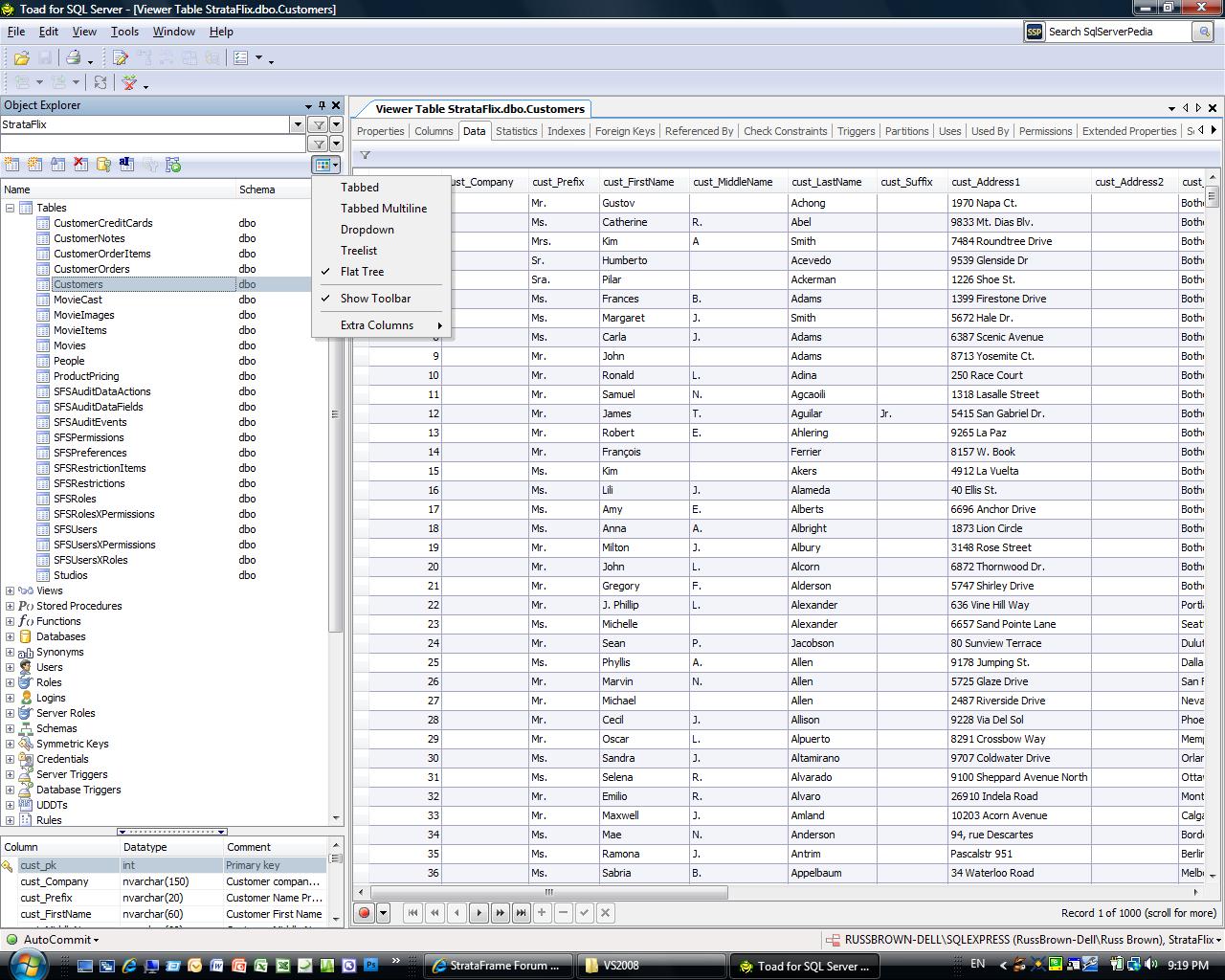Viewport: 1225px width, 980px height.
Task: Jump to last record navigation button
Action: 521,913
